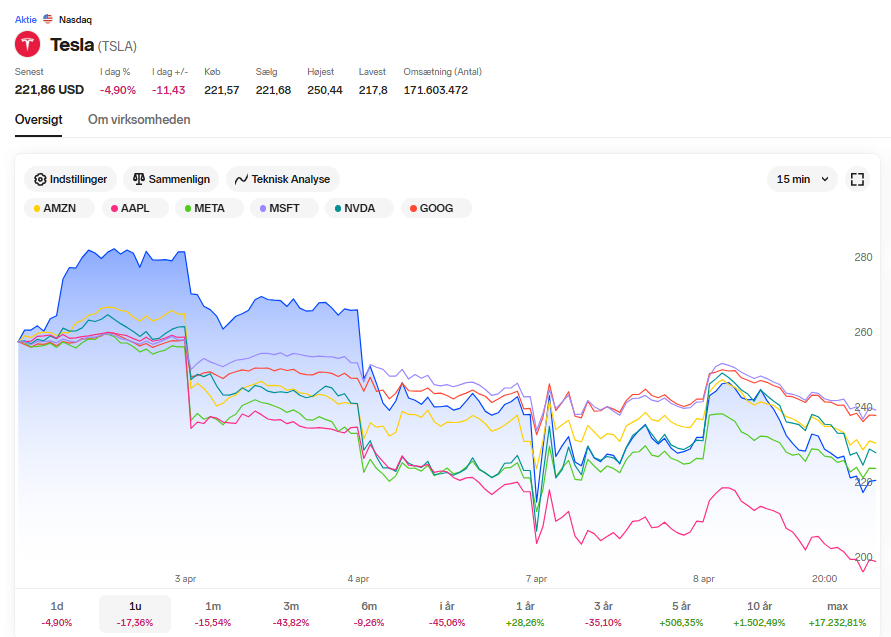The height and width of the screenshot is (637, 891).
Task: Enter fullscreen chart mode
Action: coord(857,180)
